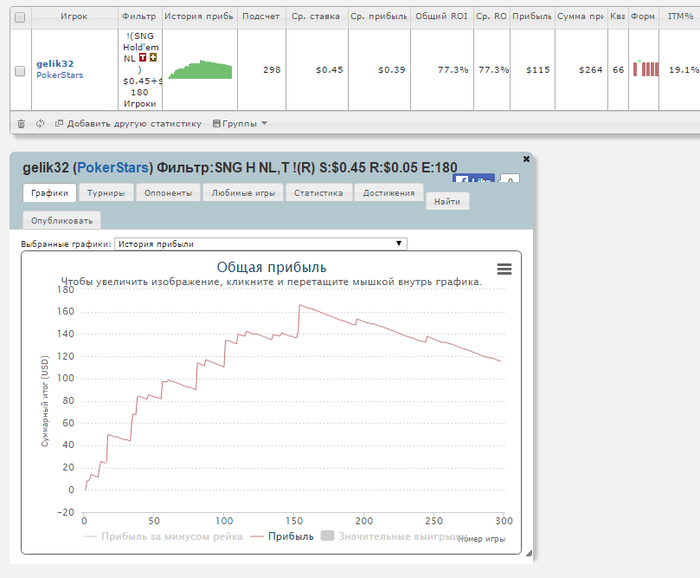Click 'Добавить другую статистику' link
The height and width of the screenshot is (578, 700).
(127, 124)
